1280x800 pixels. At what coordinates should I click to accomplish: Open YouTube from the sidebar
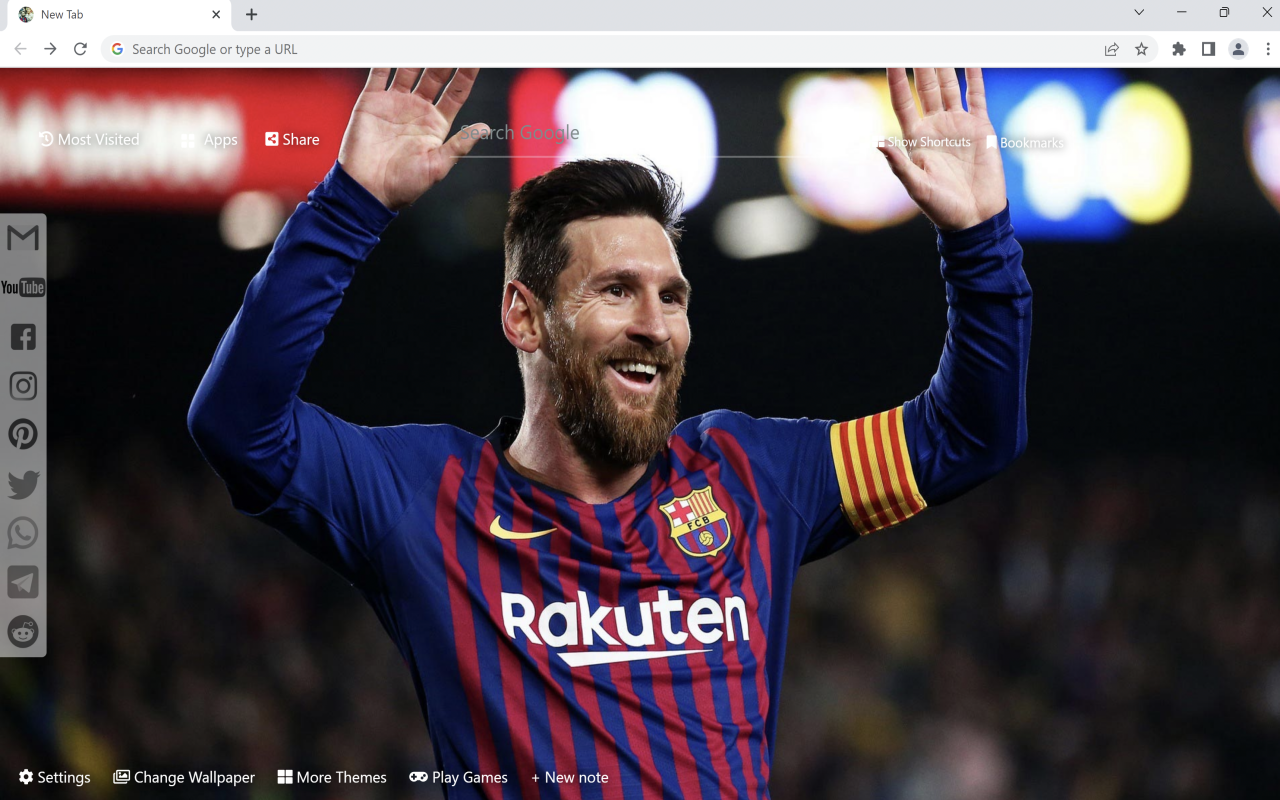(23, 288)
